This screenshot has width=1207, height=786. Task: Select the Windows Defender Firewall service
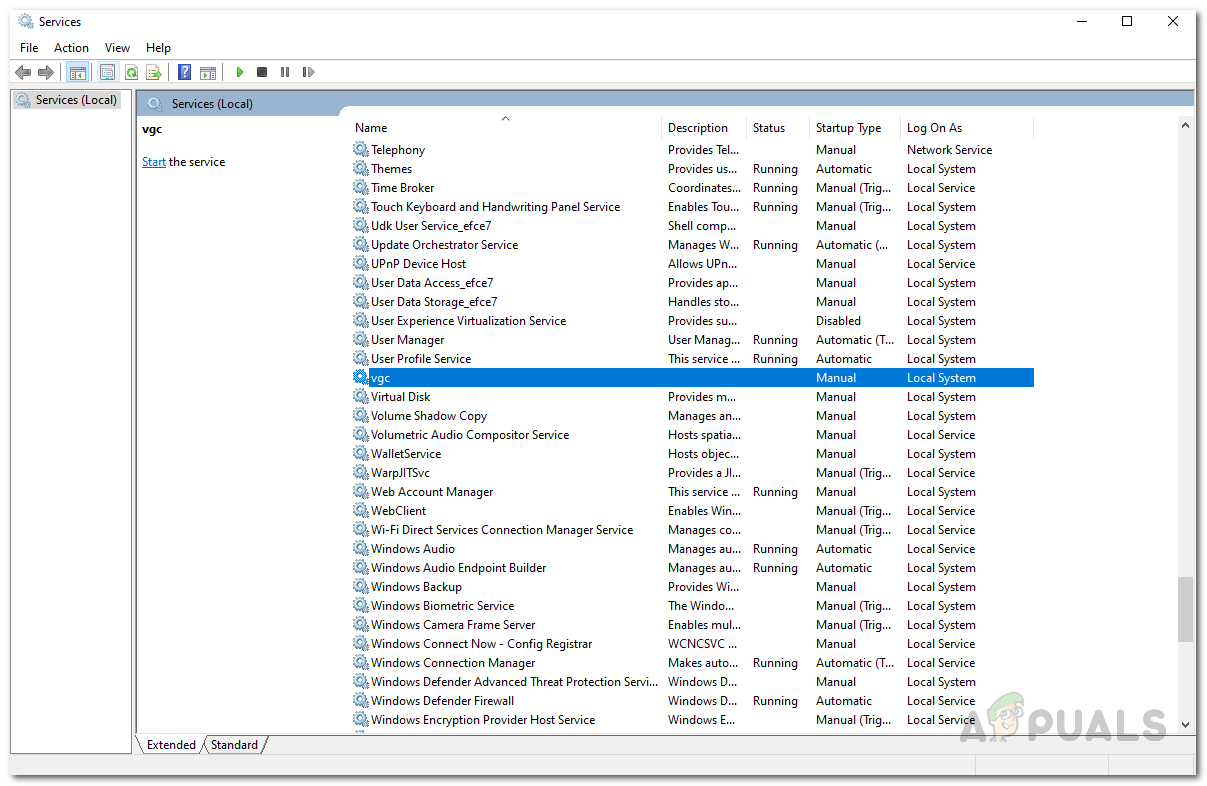click(x=442, y=701)
